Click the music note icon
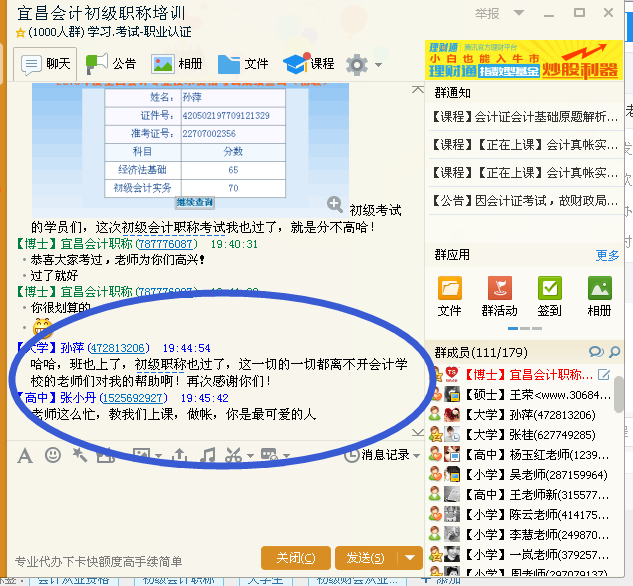The image size is (633, 586). [208, 456]
